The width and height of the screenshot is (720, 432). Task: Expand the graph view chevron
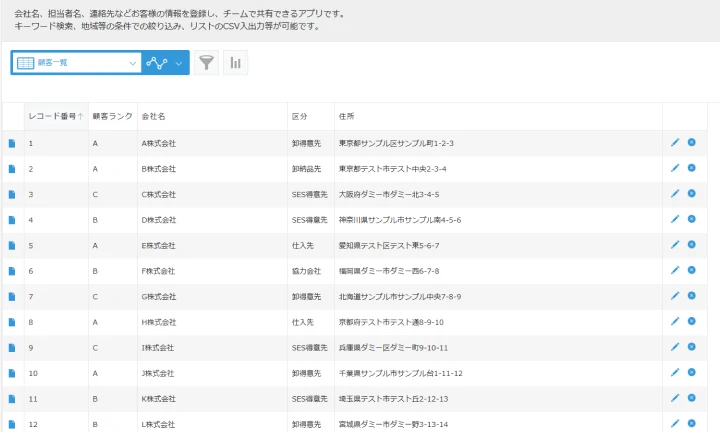(179, 63)
